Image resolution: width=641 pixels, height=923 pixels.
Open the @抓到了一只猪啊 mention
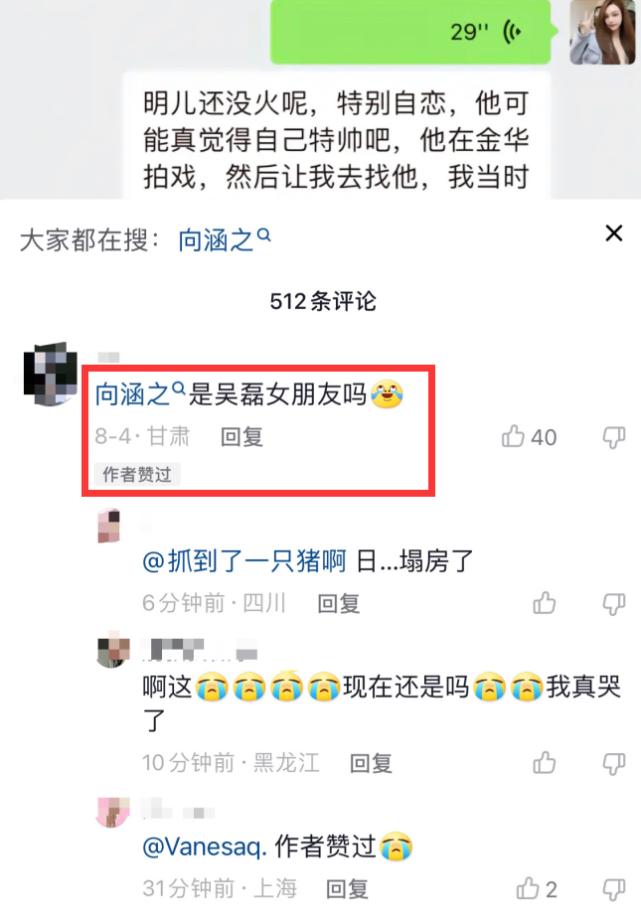pyautogui.click(x=244, y=561)
